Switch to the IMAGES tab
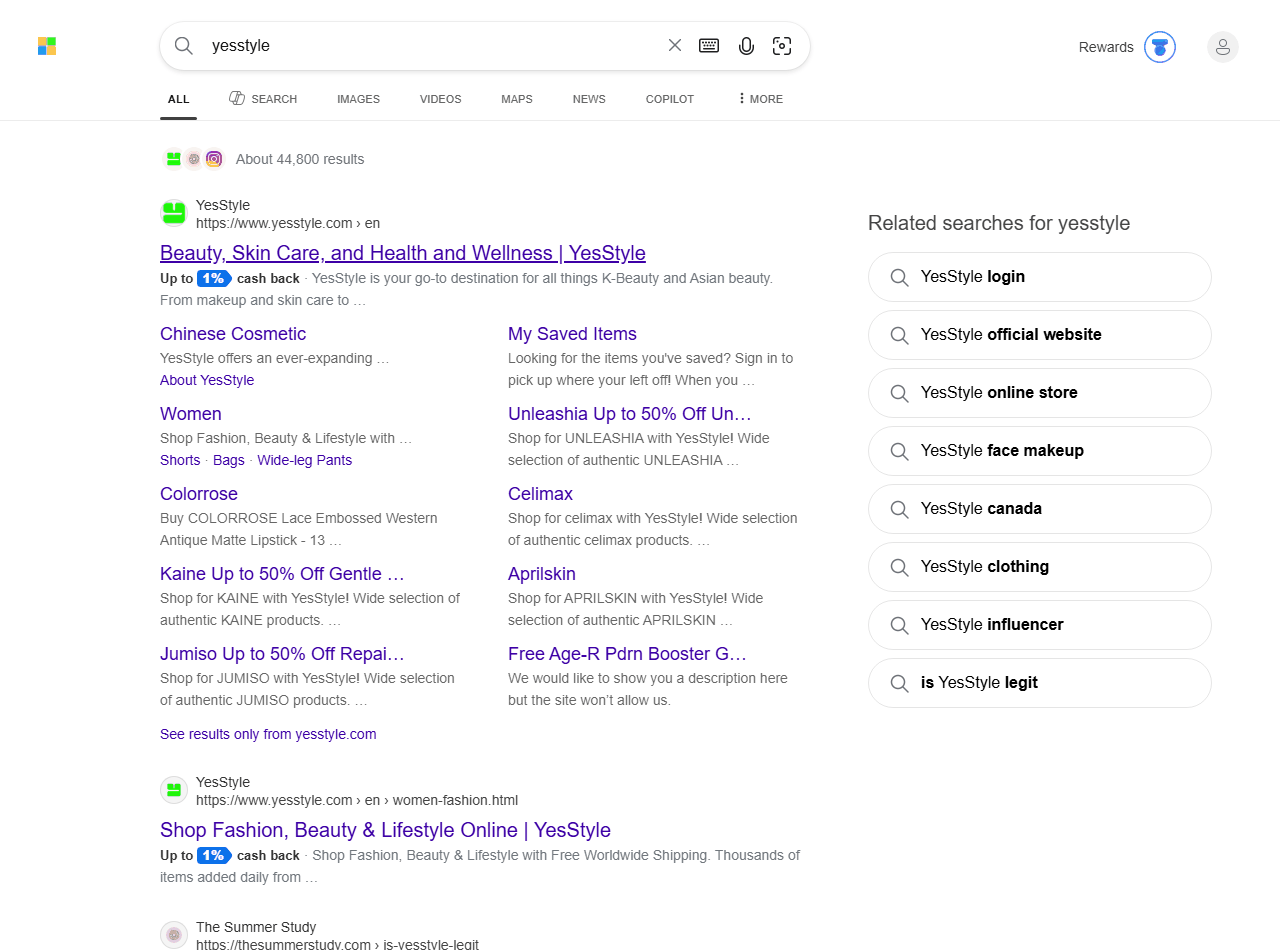 coord(358,99)
